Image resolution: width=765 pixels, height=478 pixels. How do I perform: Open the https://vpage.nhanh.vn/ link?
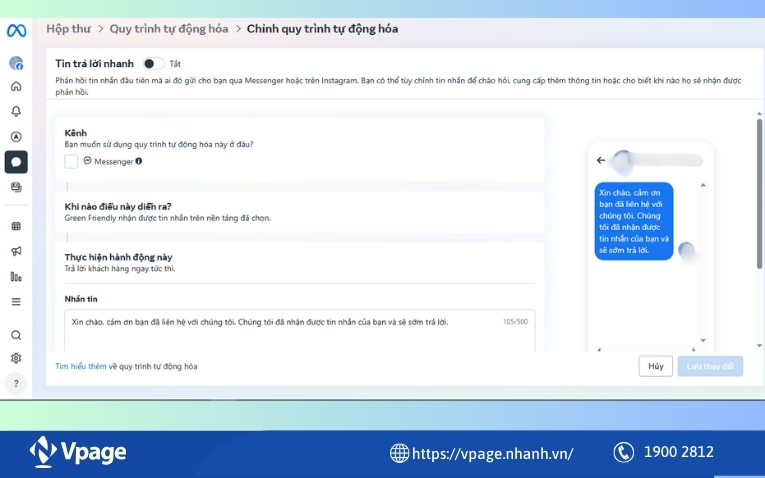click(x=493, y=453)
